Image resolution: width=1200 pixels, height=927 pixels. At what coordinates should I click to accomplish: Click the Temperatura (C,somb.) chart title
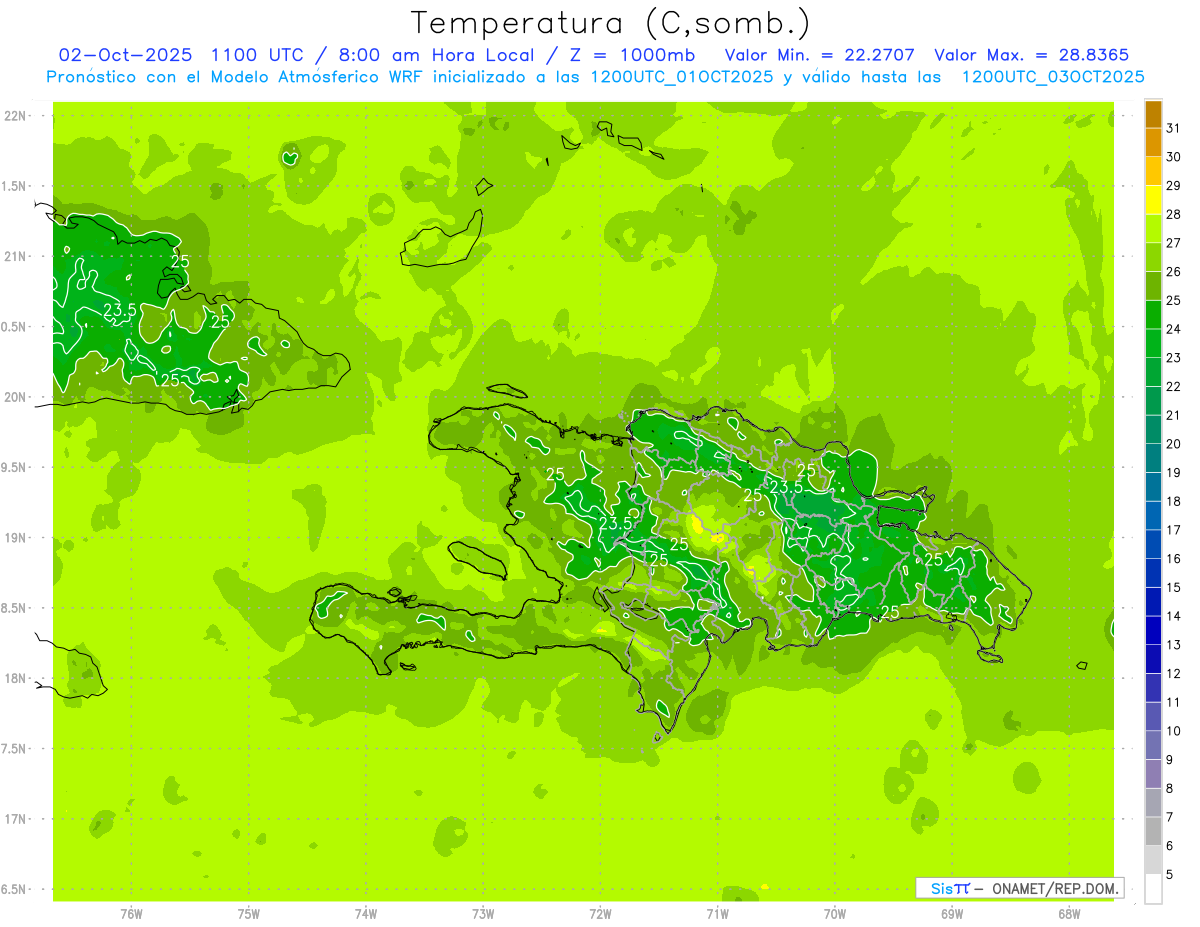pos(610,23)
